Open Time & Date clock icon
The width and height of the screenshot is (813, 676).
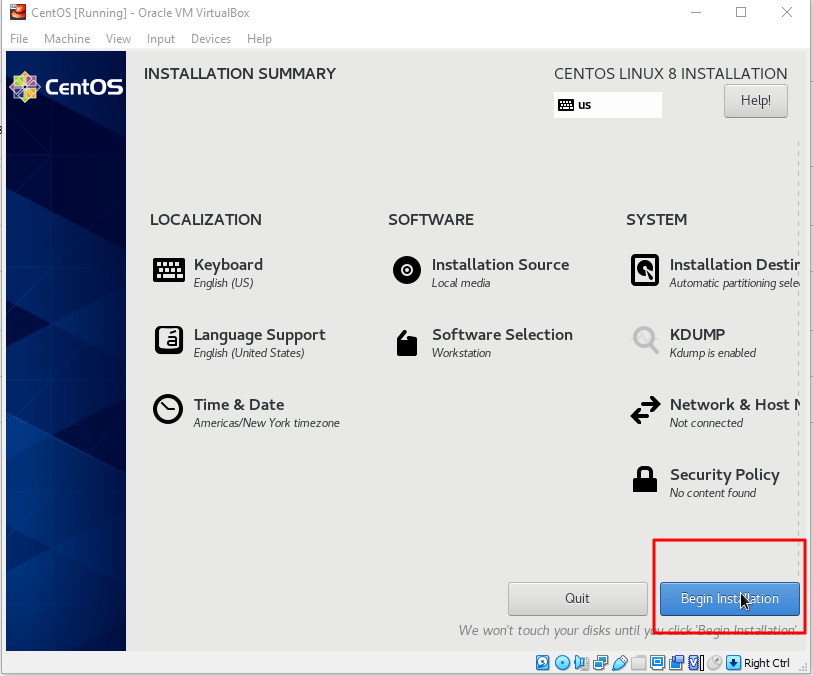coord(168,410)
